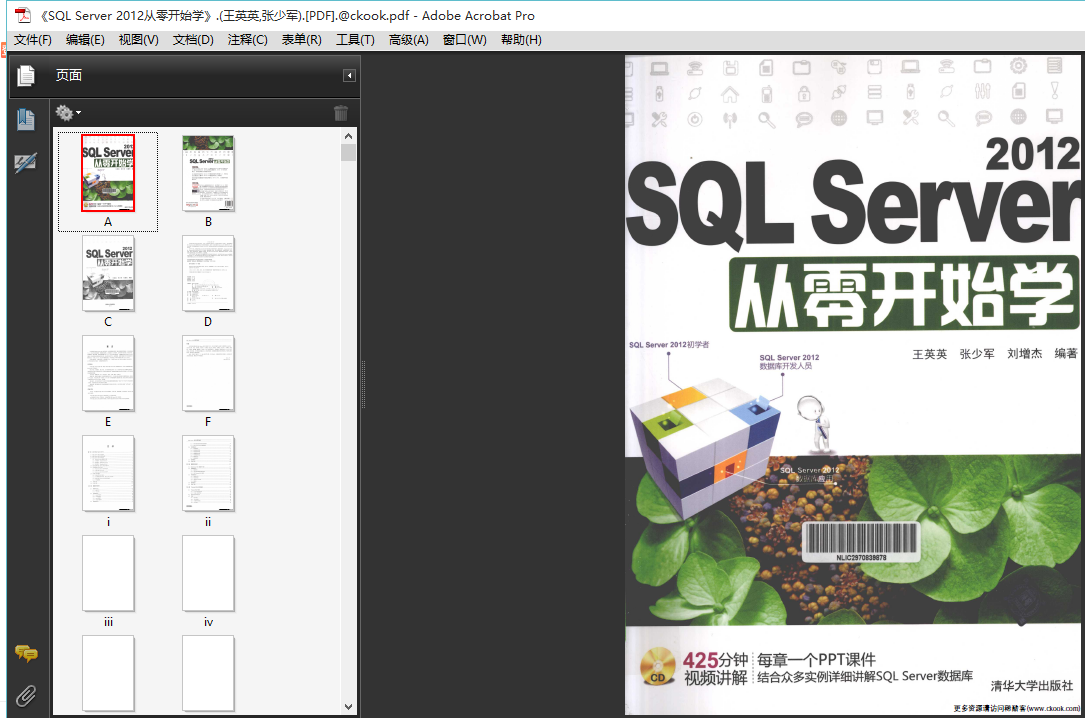Select page thumbnail ii
The width and height of the screenshot is (1085, 718).
click(208, 473)
